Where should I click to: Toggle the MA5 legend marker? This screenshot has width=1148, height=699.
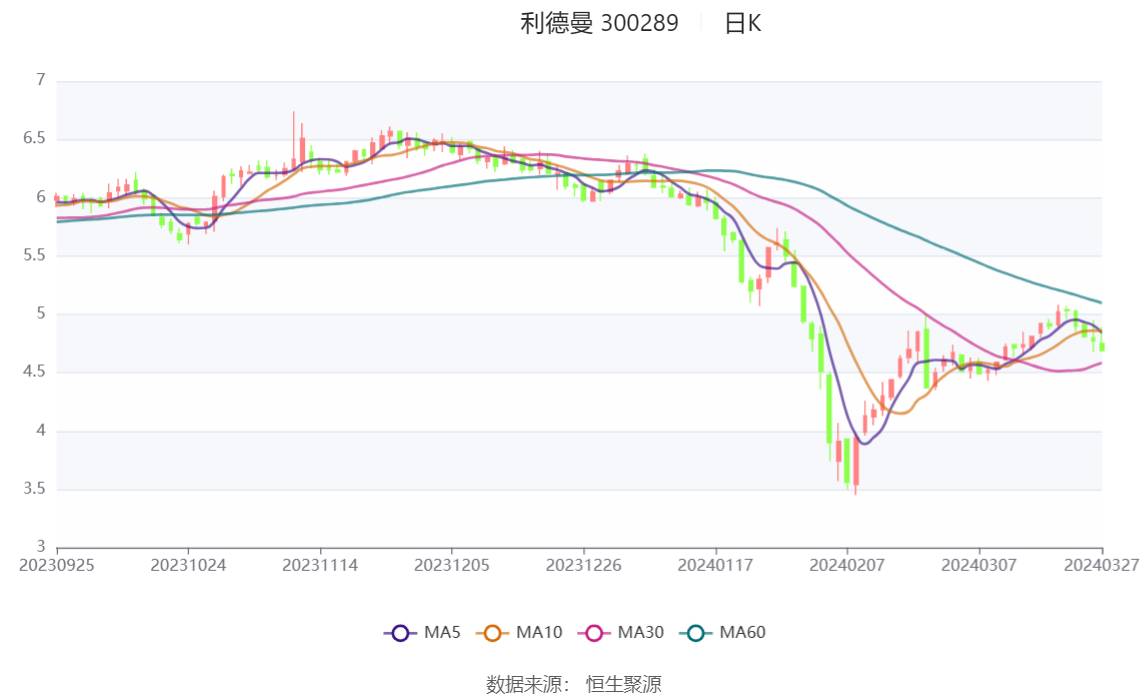400,633
